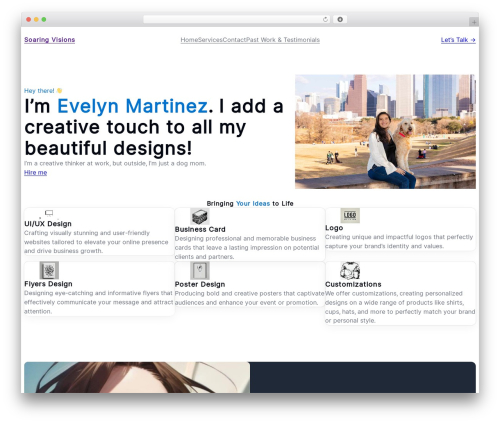Image resolution: width=500 pixels, height=423 pixels.
Task: Click the Business Card heading
Action: tap(200, 230)
